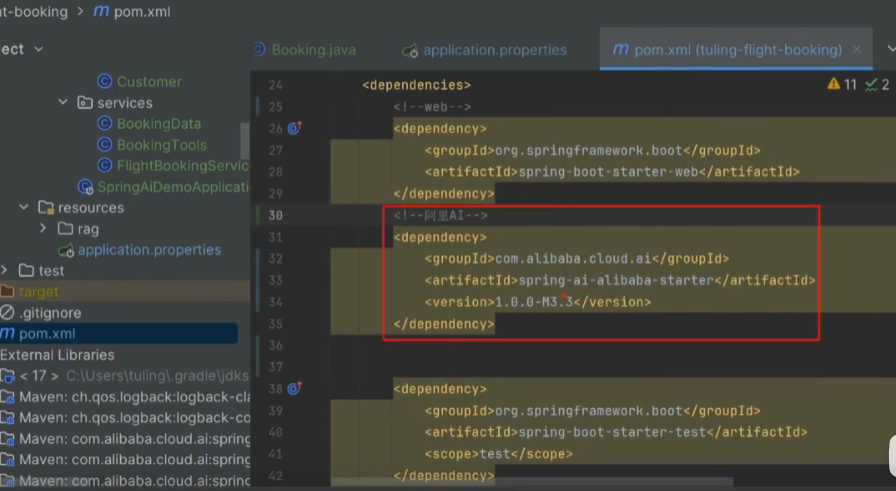
Task: Open SpringAiDemoApplication class
Action: pos(173,187)
